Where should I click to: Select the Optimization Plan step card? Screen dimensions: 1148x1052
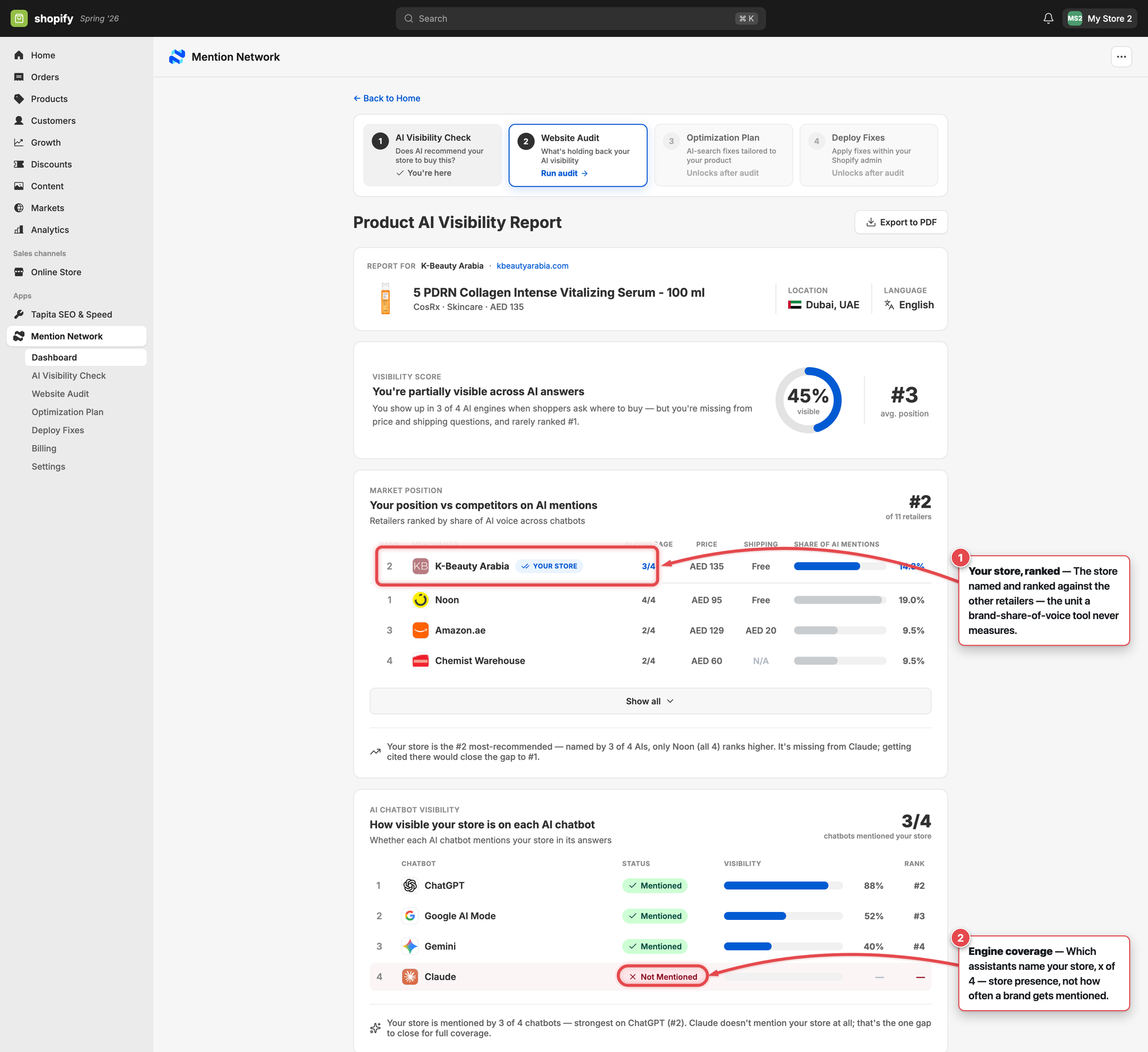723,155
